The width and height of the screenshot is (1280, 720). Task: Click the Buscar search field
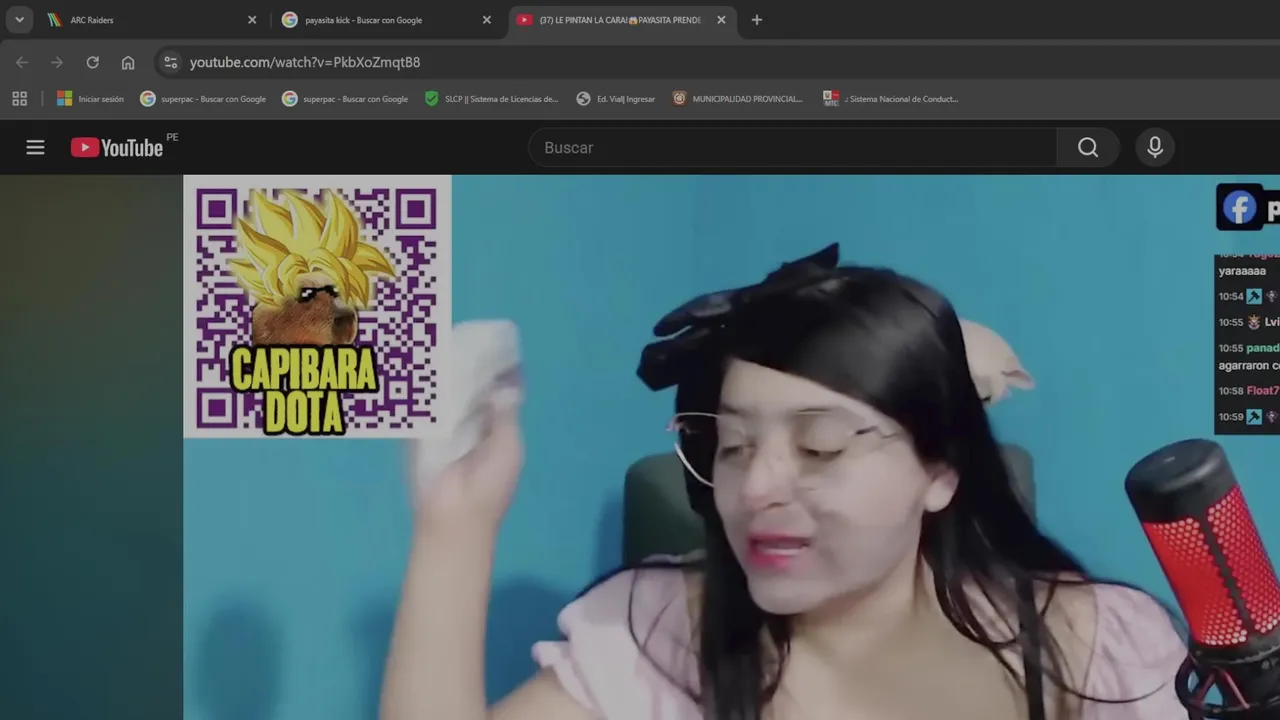(792, 147)
